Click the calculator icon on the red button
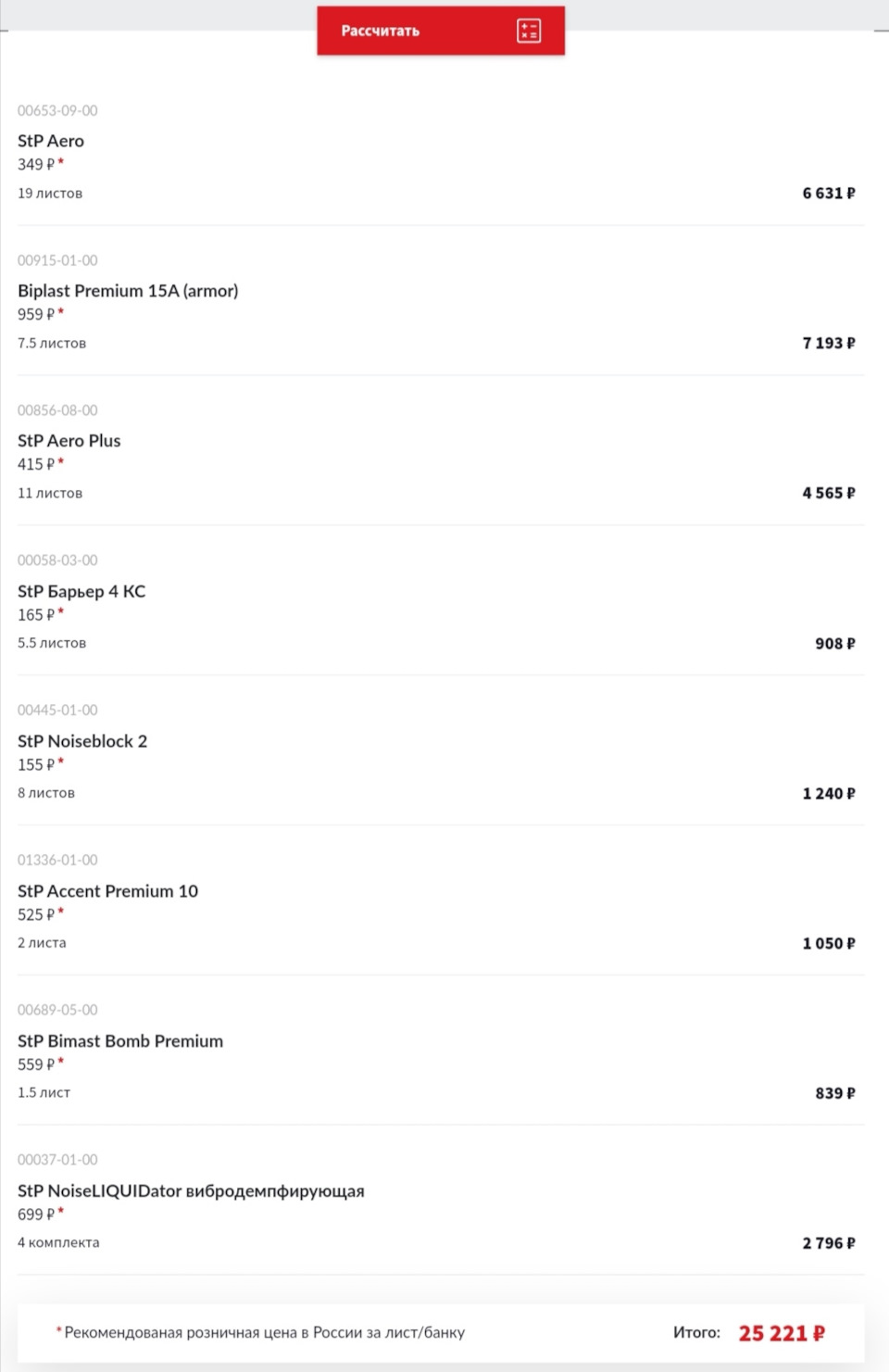Image resolution: width=889 pixels, height=1372 pixels. tap(529, 31)
